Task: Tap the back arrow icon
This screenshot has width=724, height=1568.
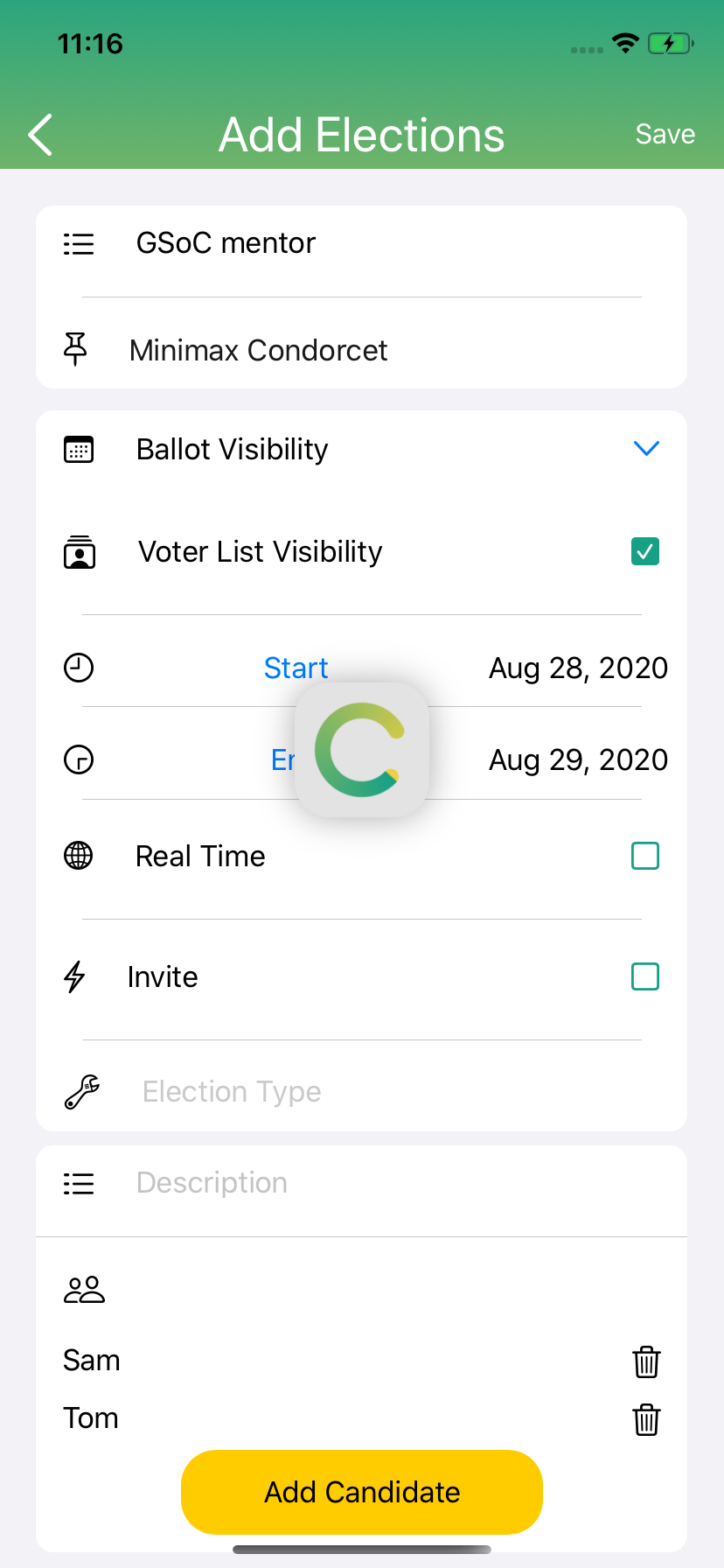Action: pos(40,135)
